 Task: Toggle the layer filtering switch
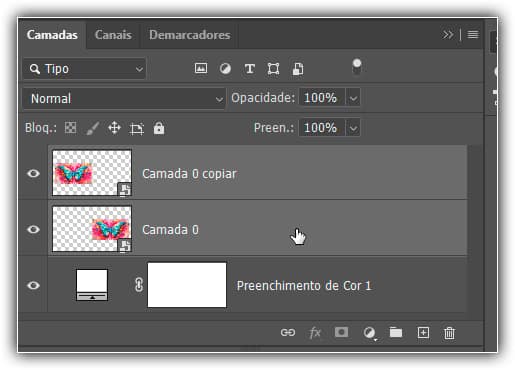pyautogui.click(x=357, y=67)
